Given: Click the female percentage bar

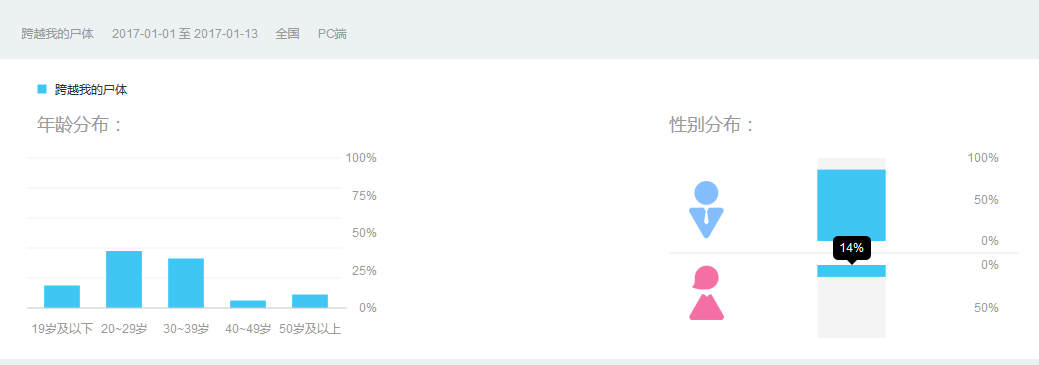Looking at the screenshot, I should coord(851,271).
